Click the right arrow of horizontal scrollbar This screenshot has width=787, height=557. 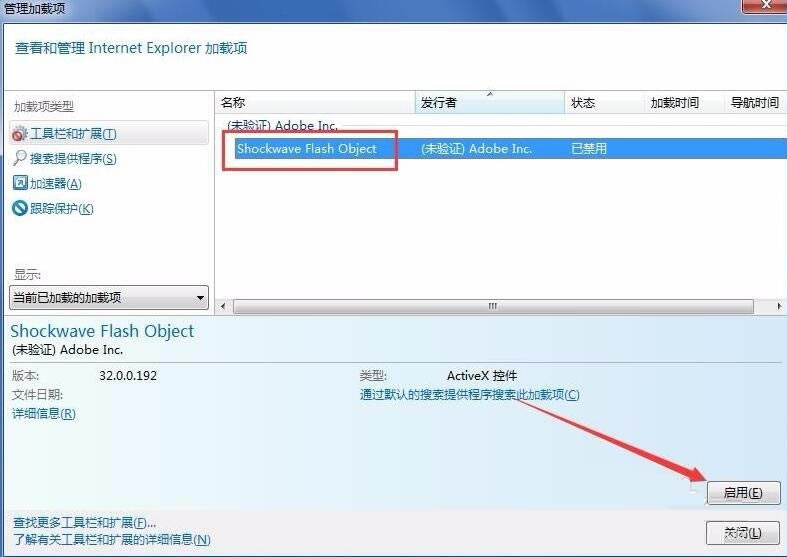pos(779,306)
